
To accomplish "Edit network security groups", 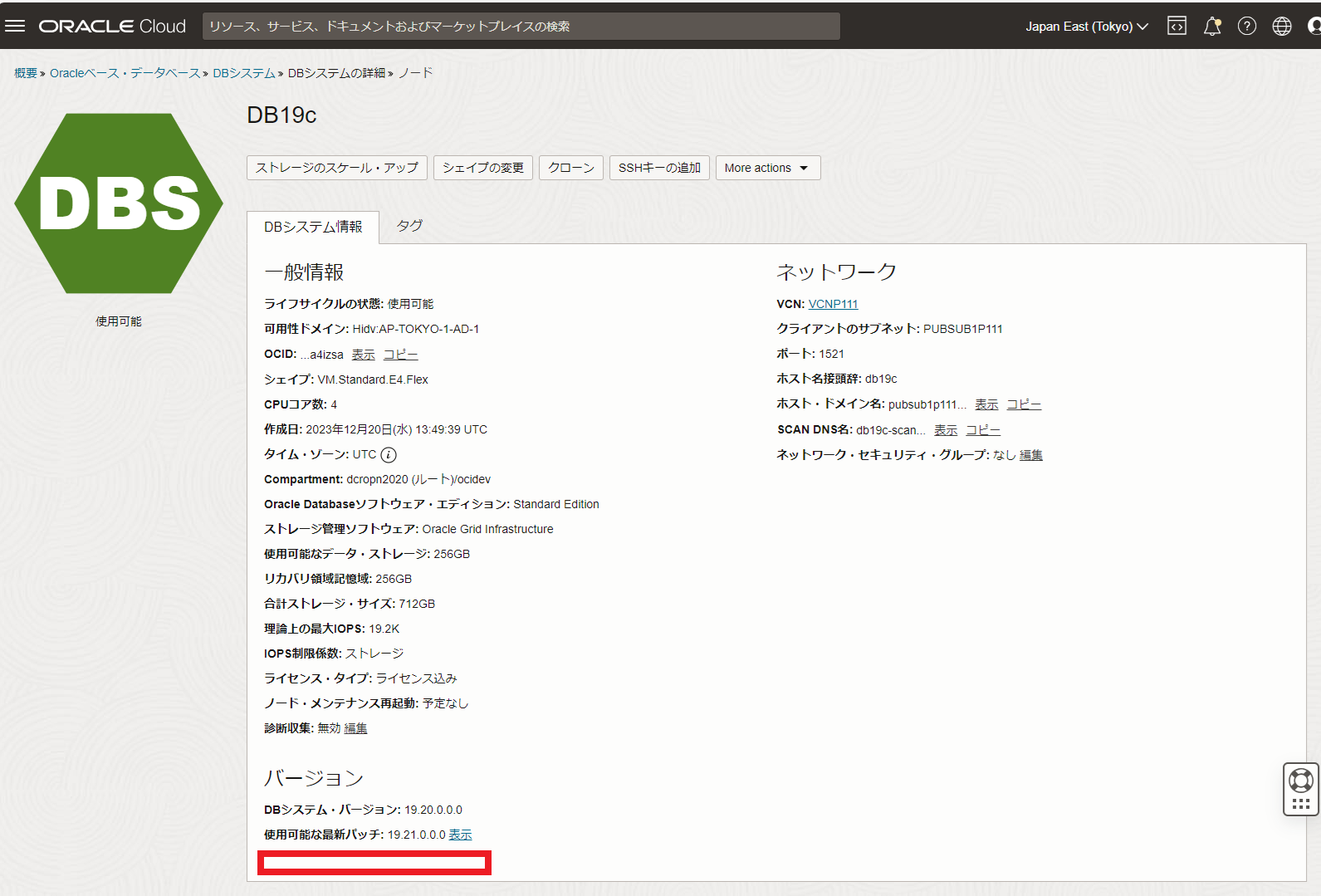I will 1031,455.
